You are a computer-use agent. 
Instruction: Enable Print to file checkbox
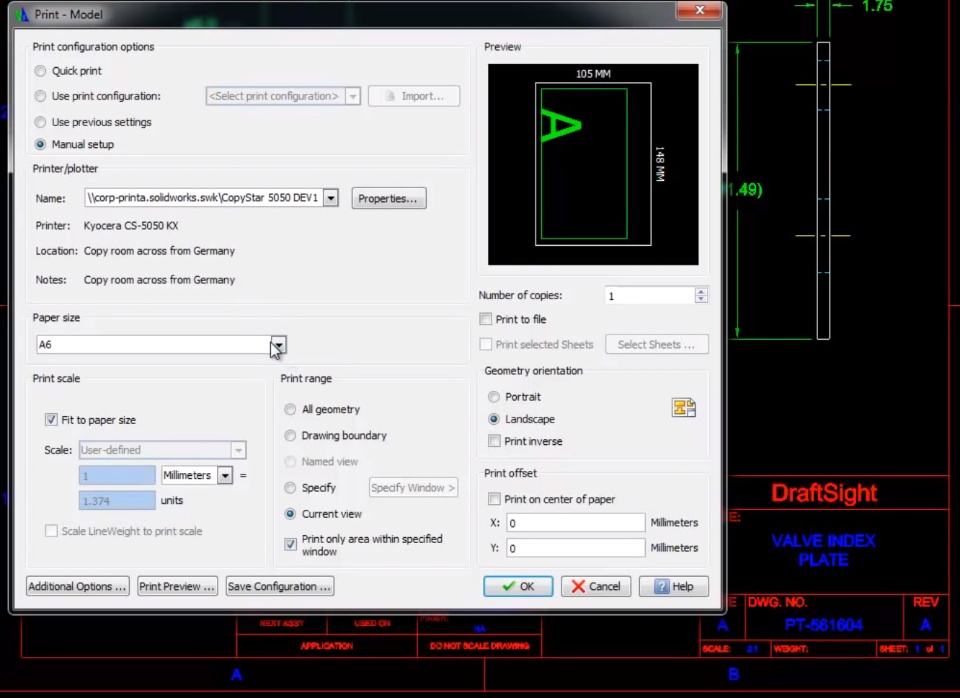click(486, 320)
